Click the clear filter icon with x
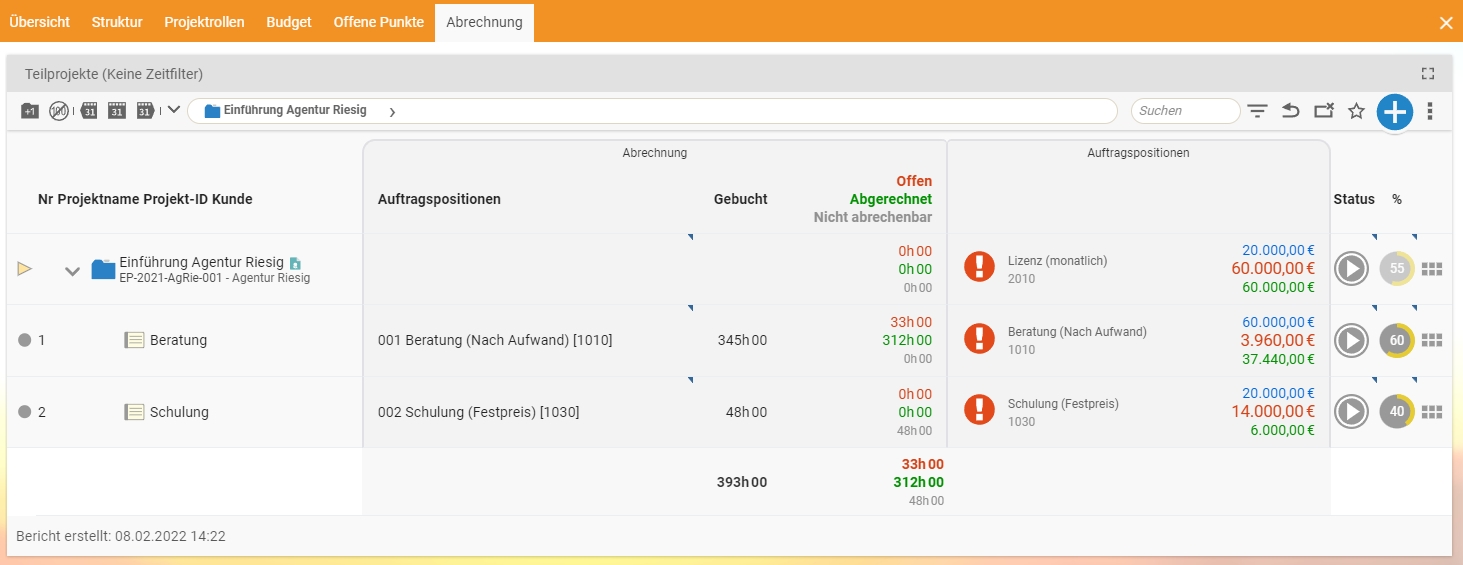1463x565 pixels. tap(1324, 111)
